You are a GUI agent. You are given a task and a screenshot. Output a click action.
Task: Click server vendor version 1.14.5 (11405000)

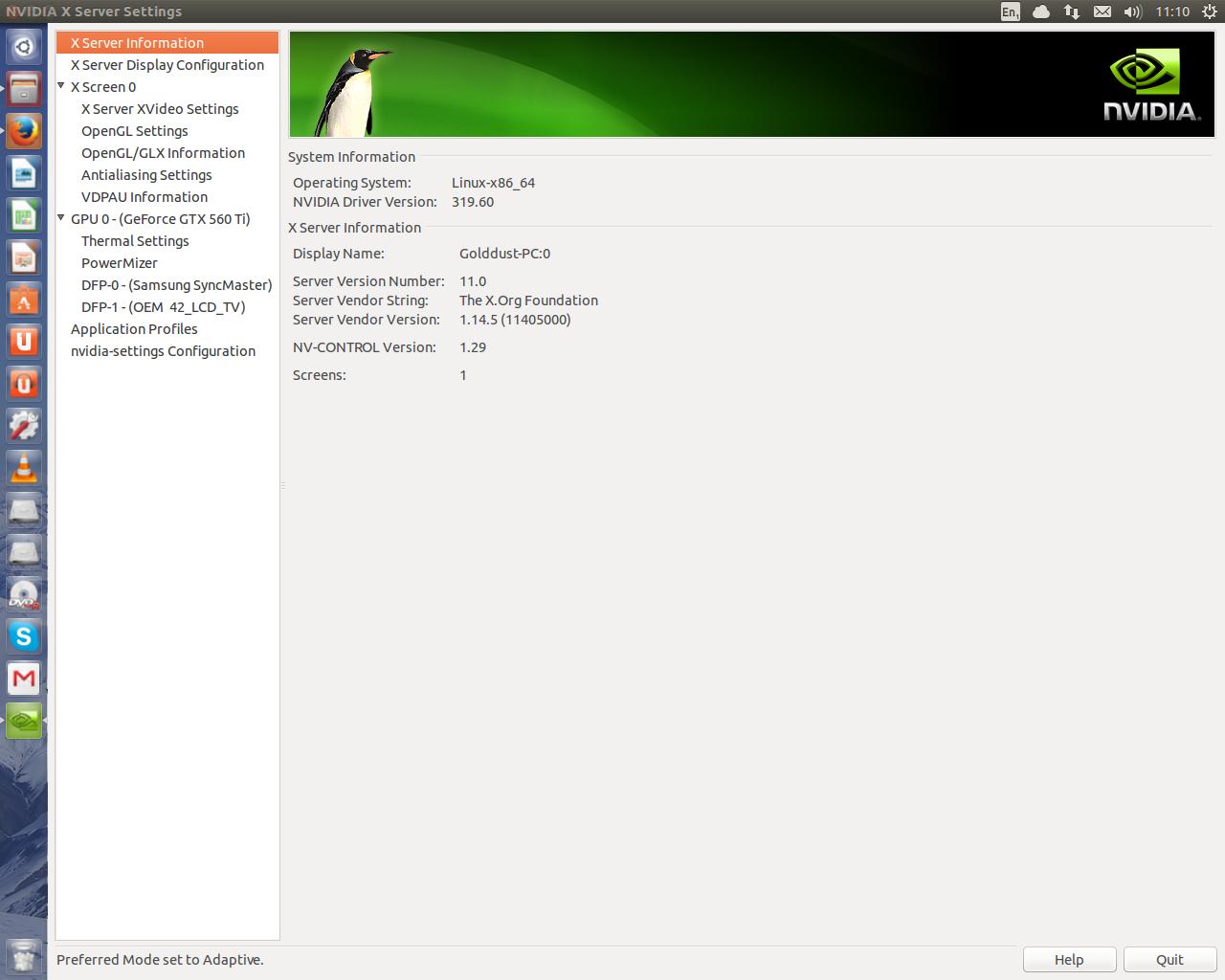(x=515, y=319)
